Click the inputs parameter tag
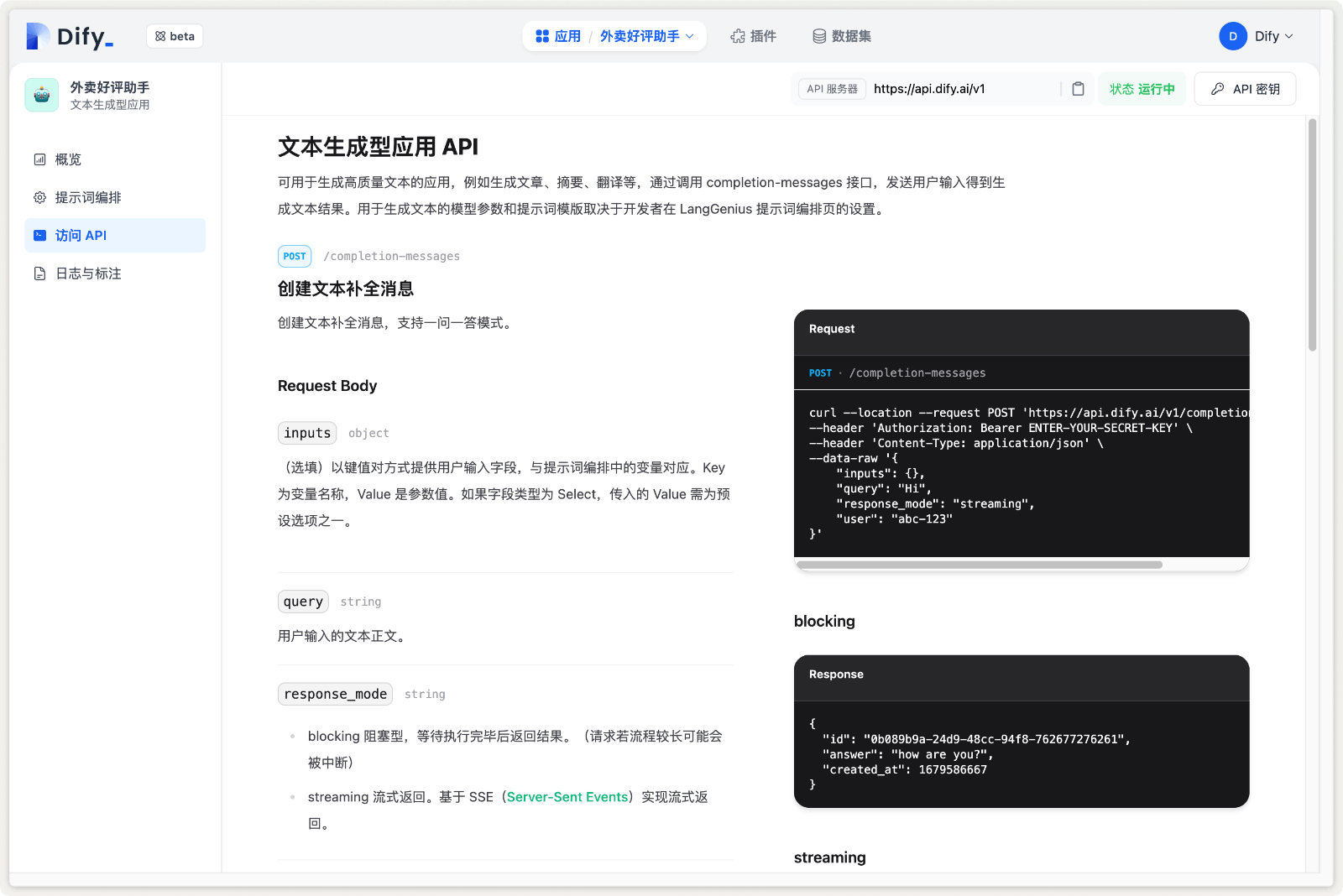The image size is (1343, 896). [307, 433]
